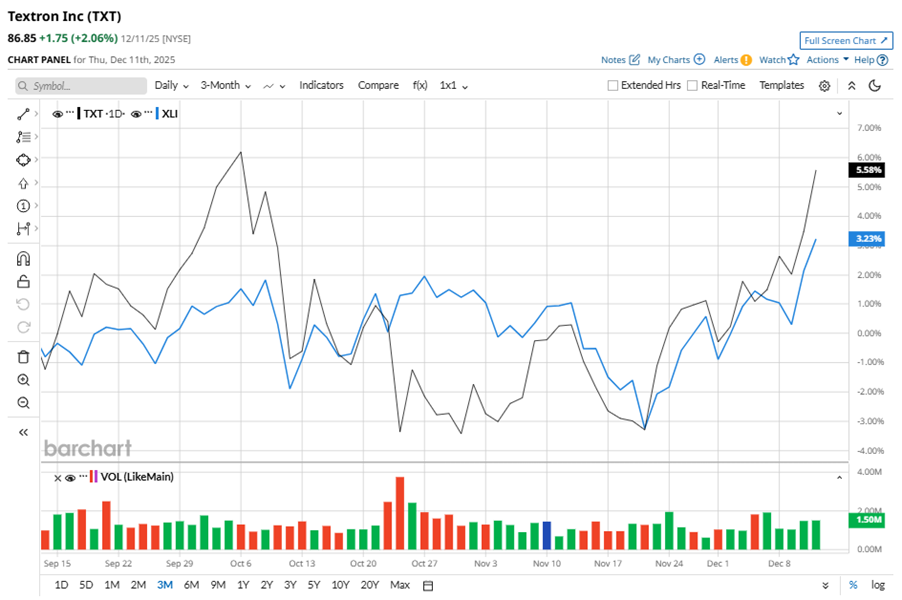The image size is (902, 600).
Task: Toggle VOL indicator visibility eye
Action: pyautogui.click(x=70, y=477)
